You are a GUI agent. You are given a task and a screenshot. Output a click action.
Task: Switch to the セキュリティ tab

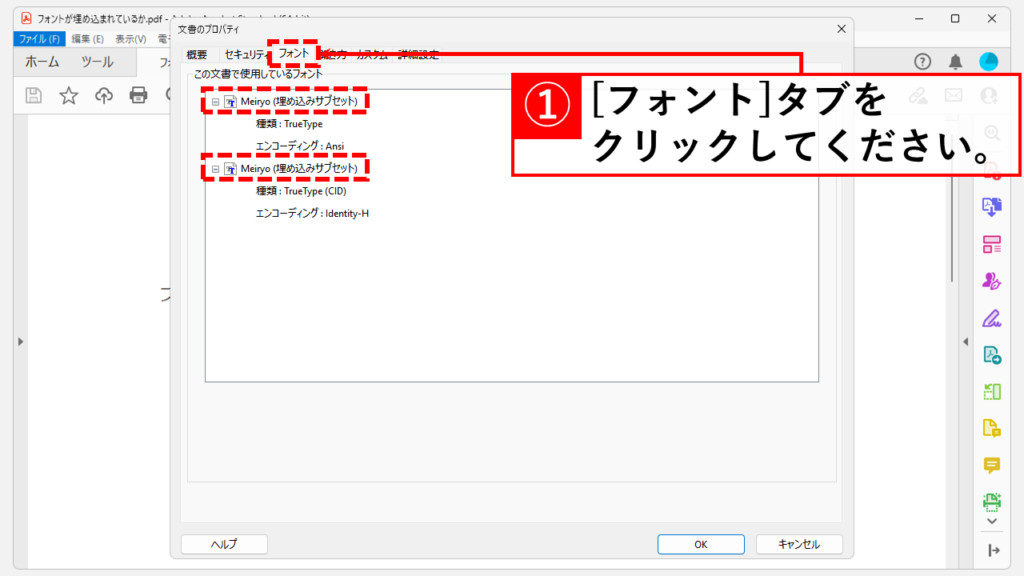(x=245, y=55)
